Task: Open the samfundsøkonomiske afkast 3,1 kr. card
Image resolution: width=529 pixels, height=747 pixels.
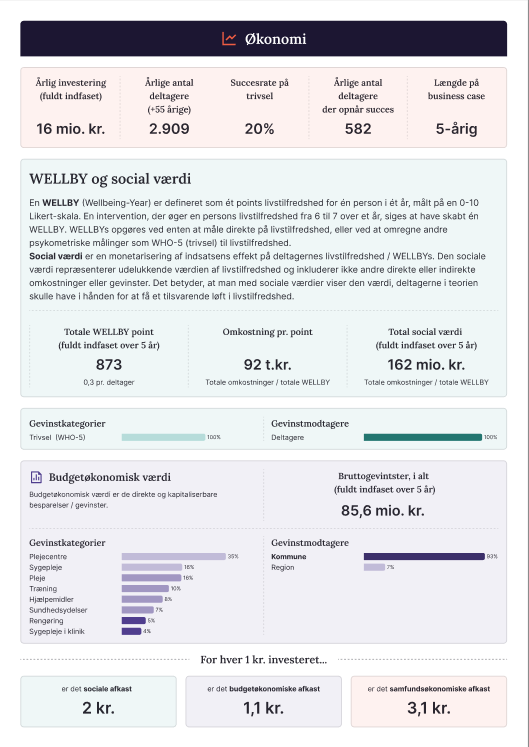Action: point(429,701)
